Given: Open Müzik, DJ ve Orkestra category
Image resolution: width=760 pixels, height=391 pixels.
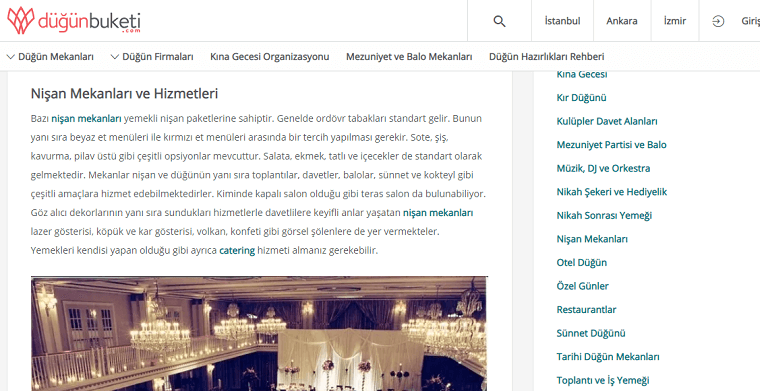Looking at the screenshot, I should [x=603, y=169].
